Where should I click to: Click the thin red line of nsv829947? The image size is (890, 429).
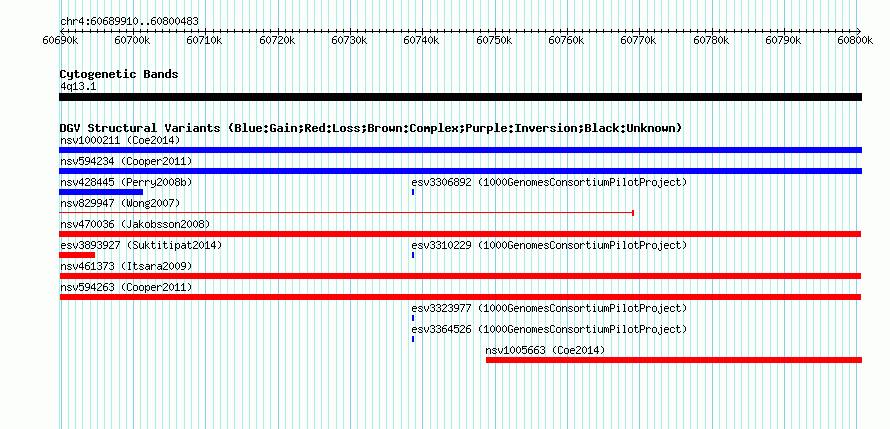tap(346, 213)
